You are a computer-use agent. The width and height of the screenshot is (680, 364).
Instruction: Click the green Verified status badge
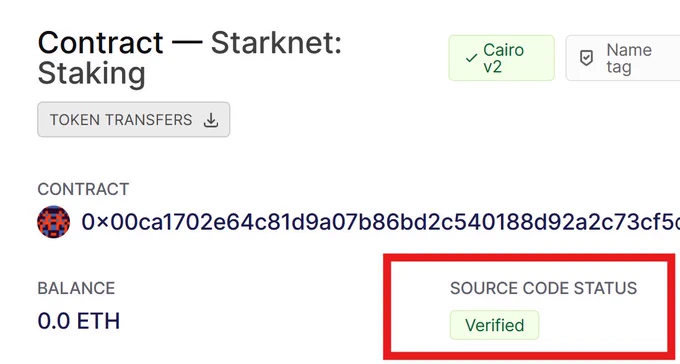point(494,325)
